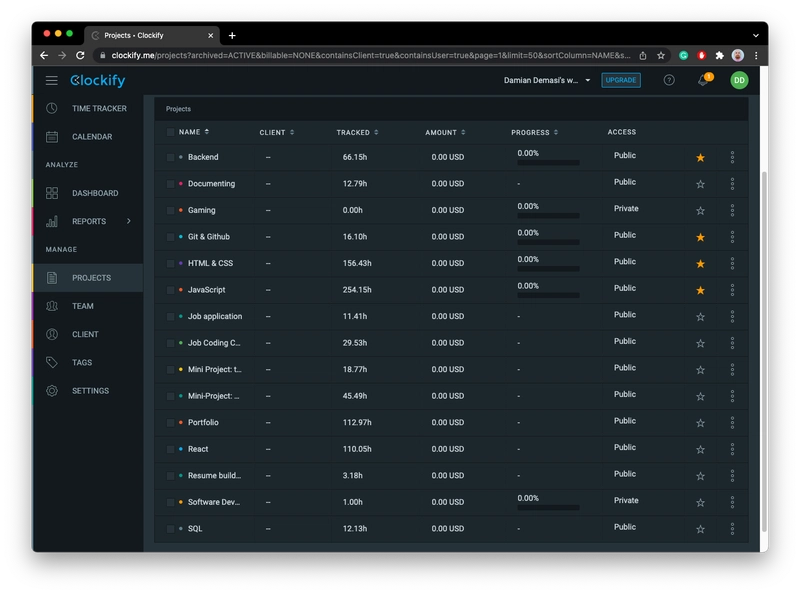This screenshot has width=800, height=594.
Task: Open Settings in the sidebar
Action: pyautogui.click(x=88, y=390)
